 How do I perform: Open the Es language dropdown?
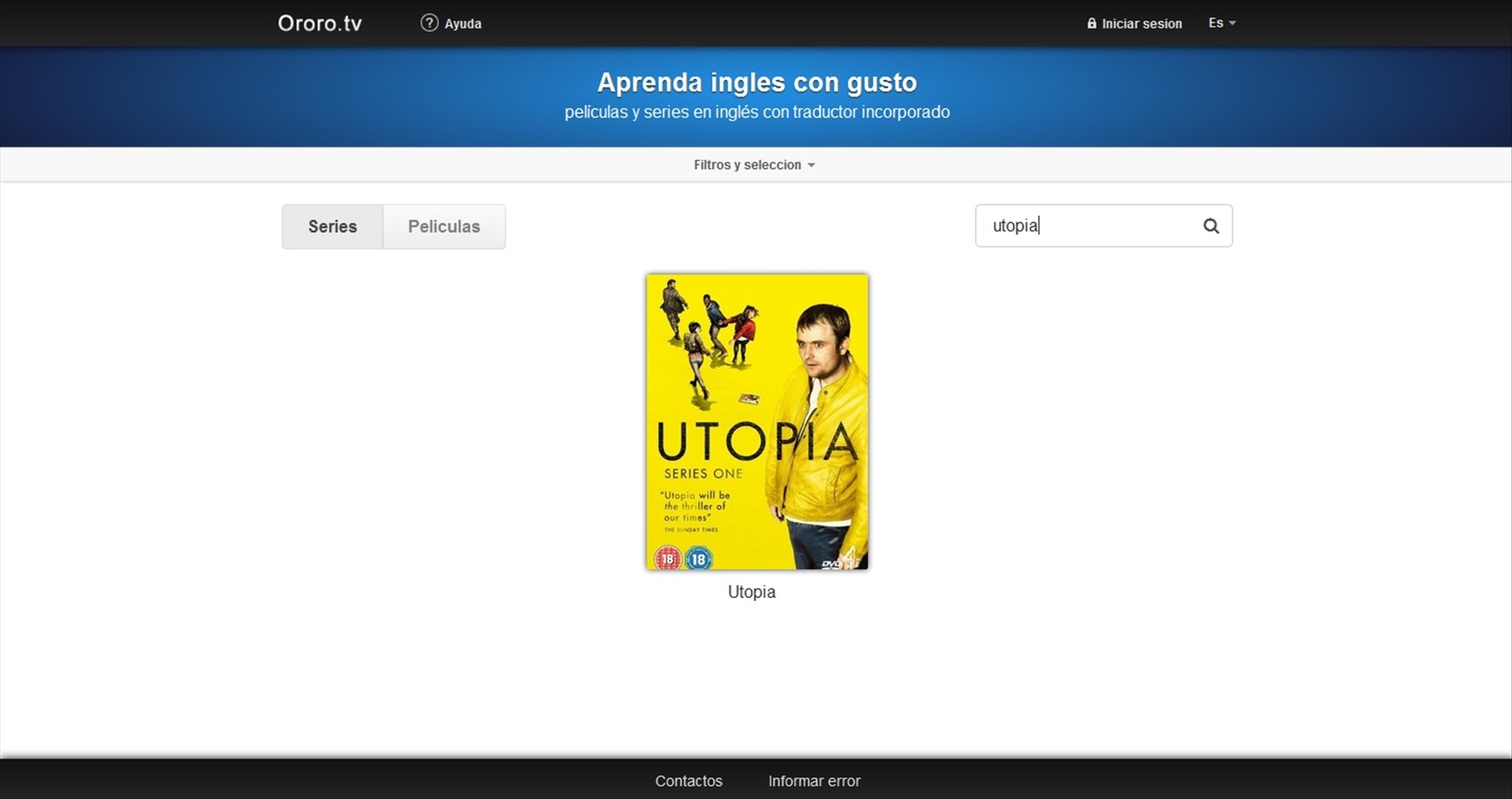pos(1222,23)
